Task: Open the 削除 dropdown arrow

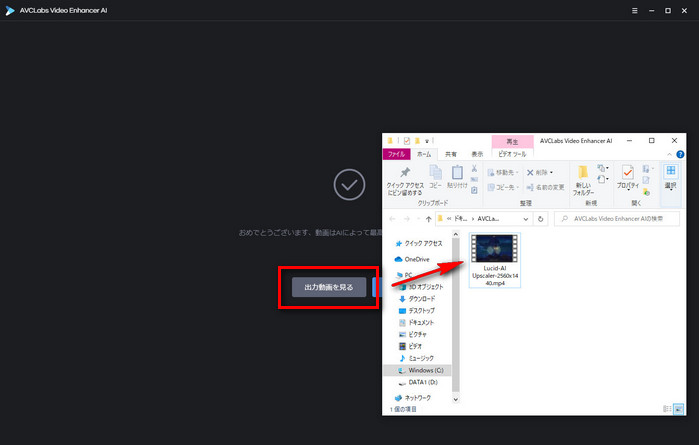Action: coord(551,173)
